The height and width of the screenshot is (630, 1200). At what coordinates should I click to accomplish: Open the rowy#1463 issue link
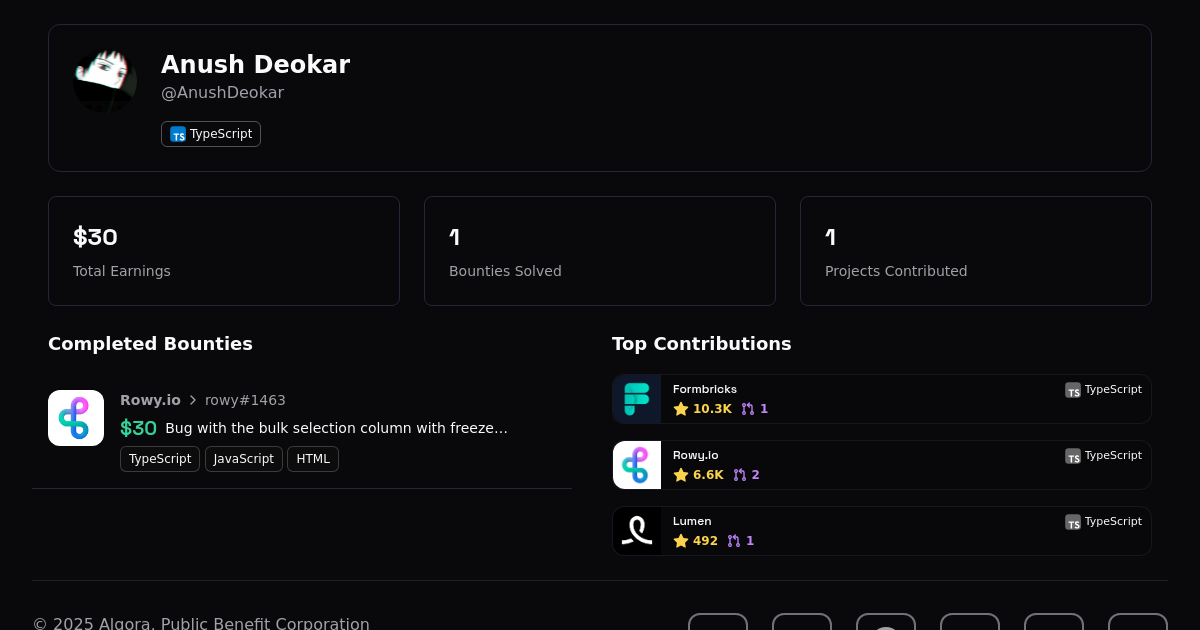point(245,400)
